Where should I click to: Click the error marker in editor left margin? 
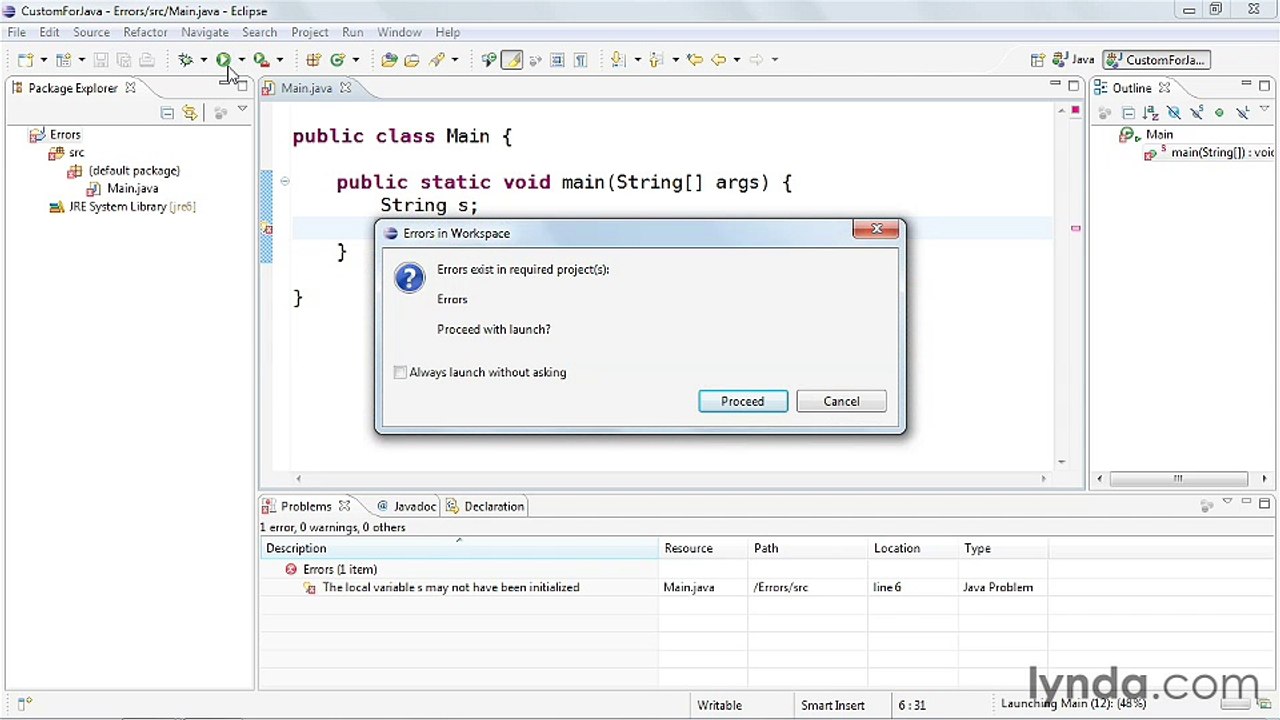coord(267,229)
